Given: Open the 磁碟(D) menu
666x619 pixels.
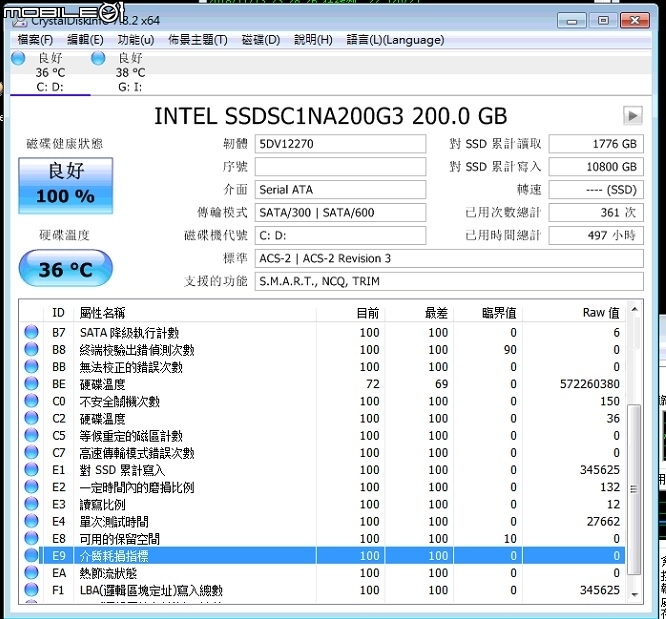Looking at the screenshot, I should [x=260, y=40].
